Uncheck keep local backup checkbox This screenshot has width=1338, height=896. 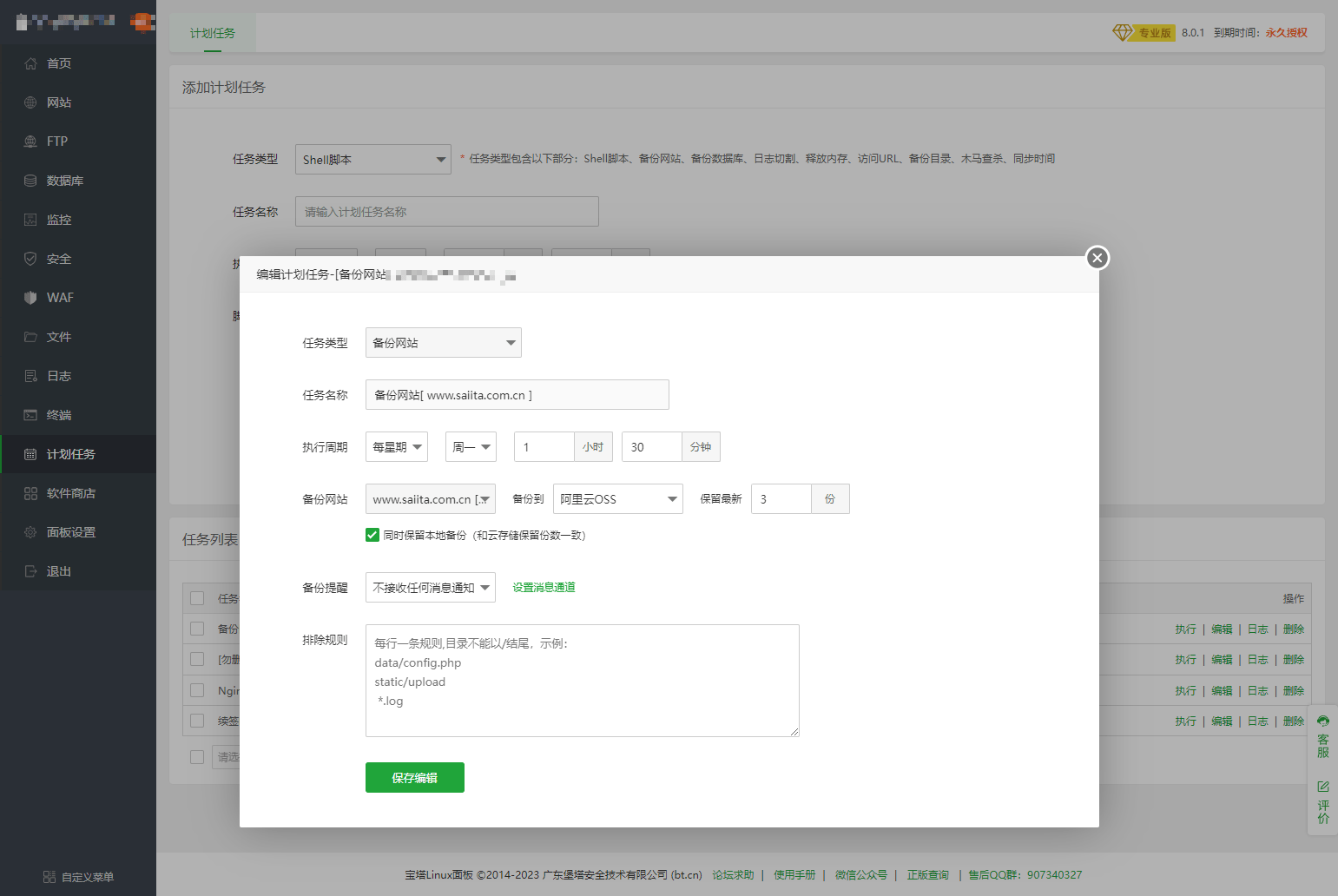pos(372,535)
